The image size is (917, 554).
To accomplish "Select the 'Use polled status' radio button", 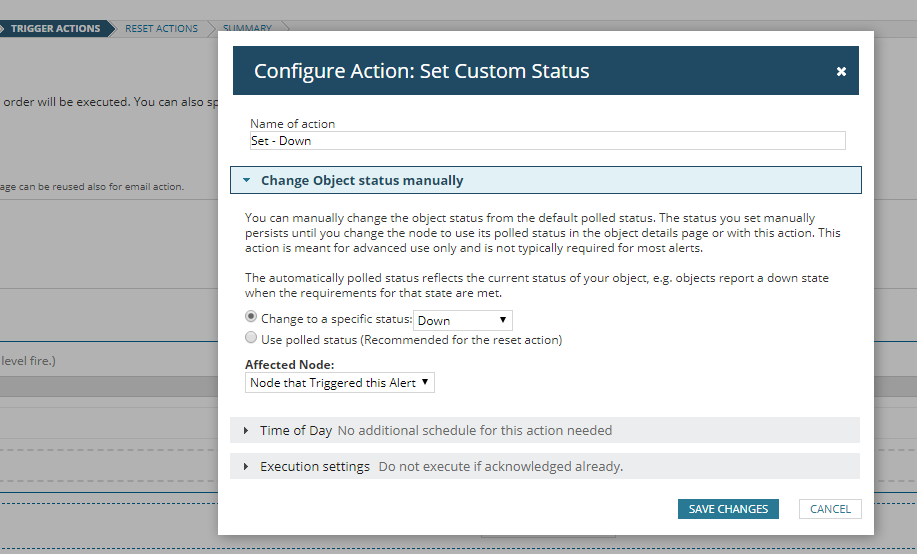I will point(252,339).
